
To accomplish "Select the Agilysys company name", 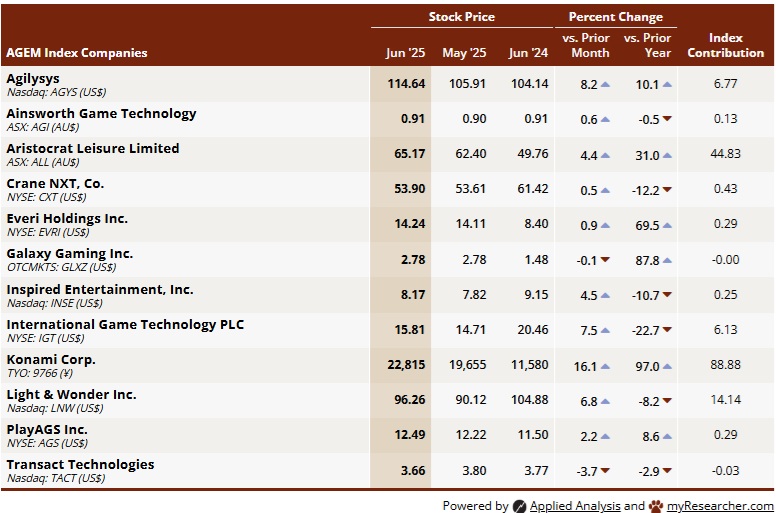I will (33, 79).
